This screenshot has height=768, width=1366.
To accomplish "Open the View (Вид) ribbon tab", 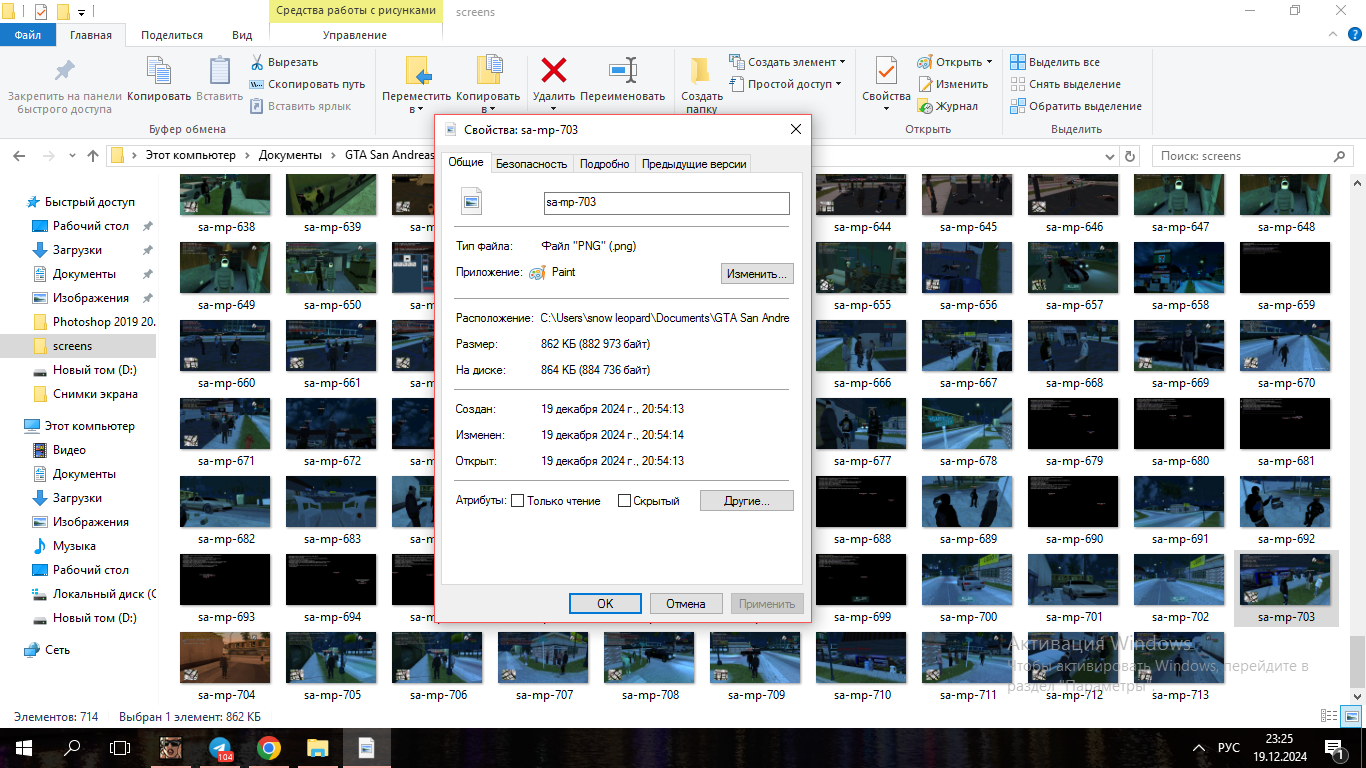I will [x=242, y=35].
